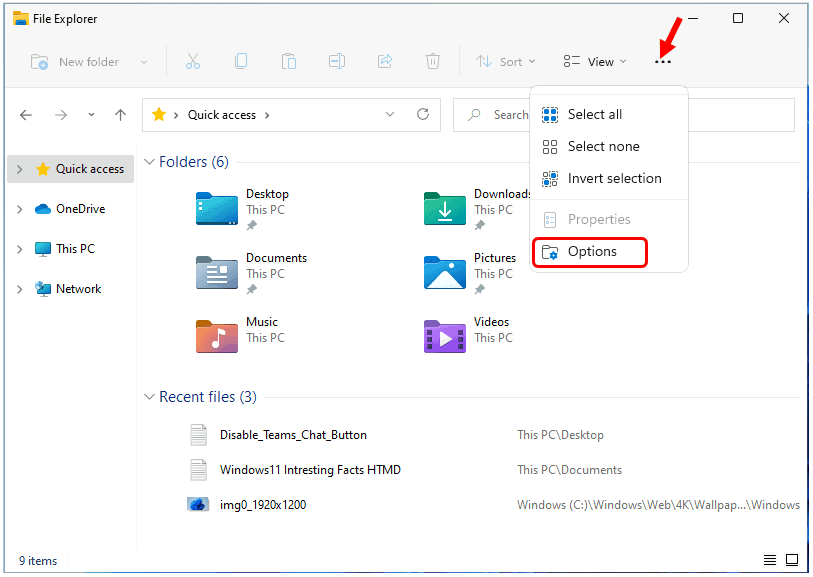Image resolution: width=813 pixels, height=577 pixels.
Task: Click the Music folder icon
Action: [217, 336]
